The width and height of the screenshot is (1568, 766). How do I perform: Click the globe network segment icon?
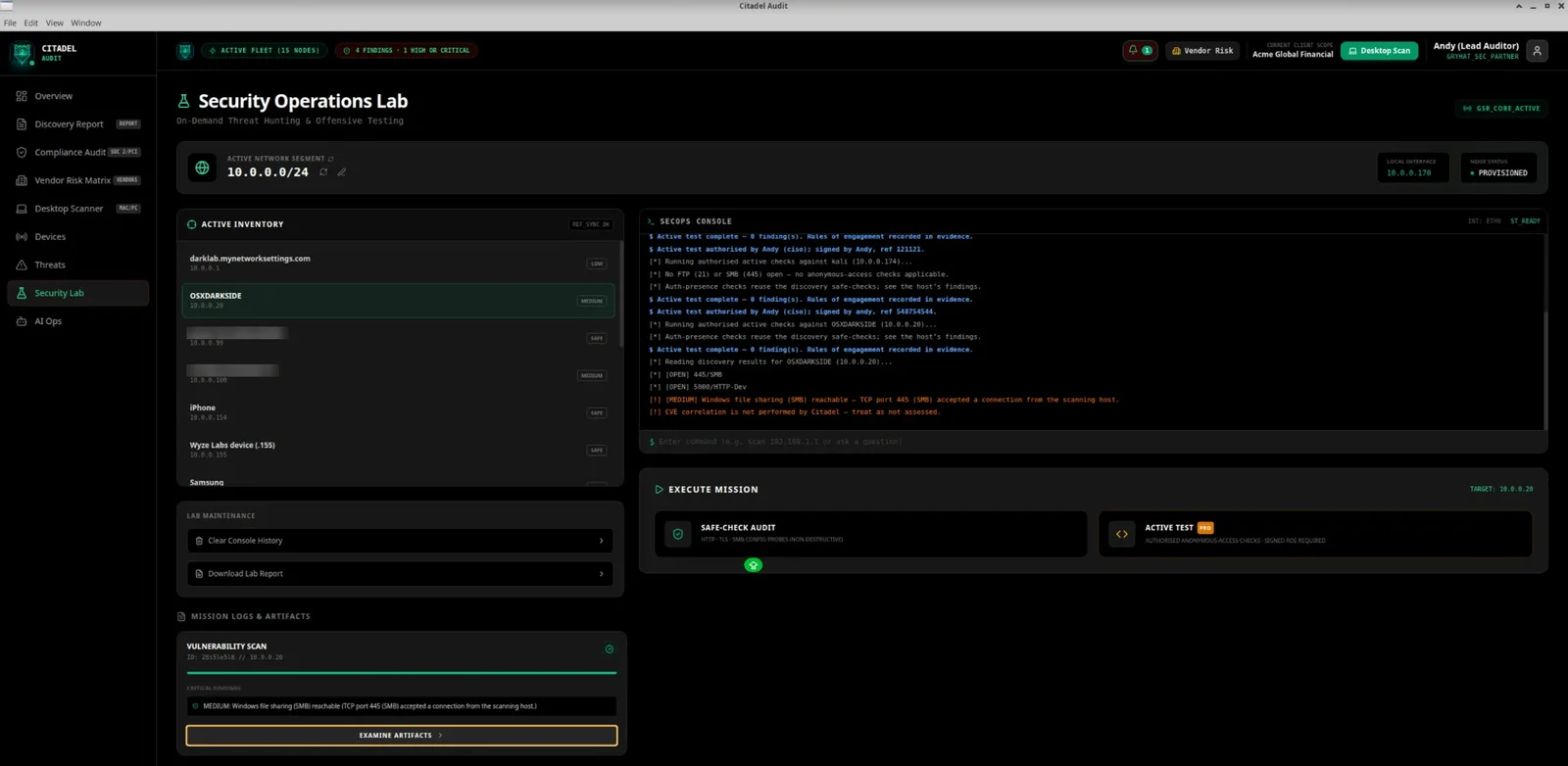pyautogui.click(x=202, y=168)
